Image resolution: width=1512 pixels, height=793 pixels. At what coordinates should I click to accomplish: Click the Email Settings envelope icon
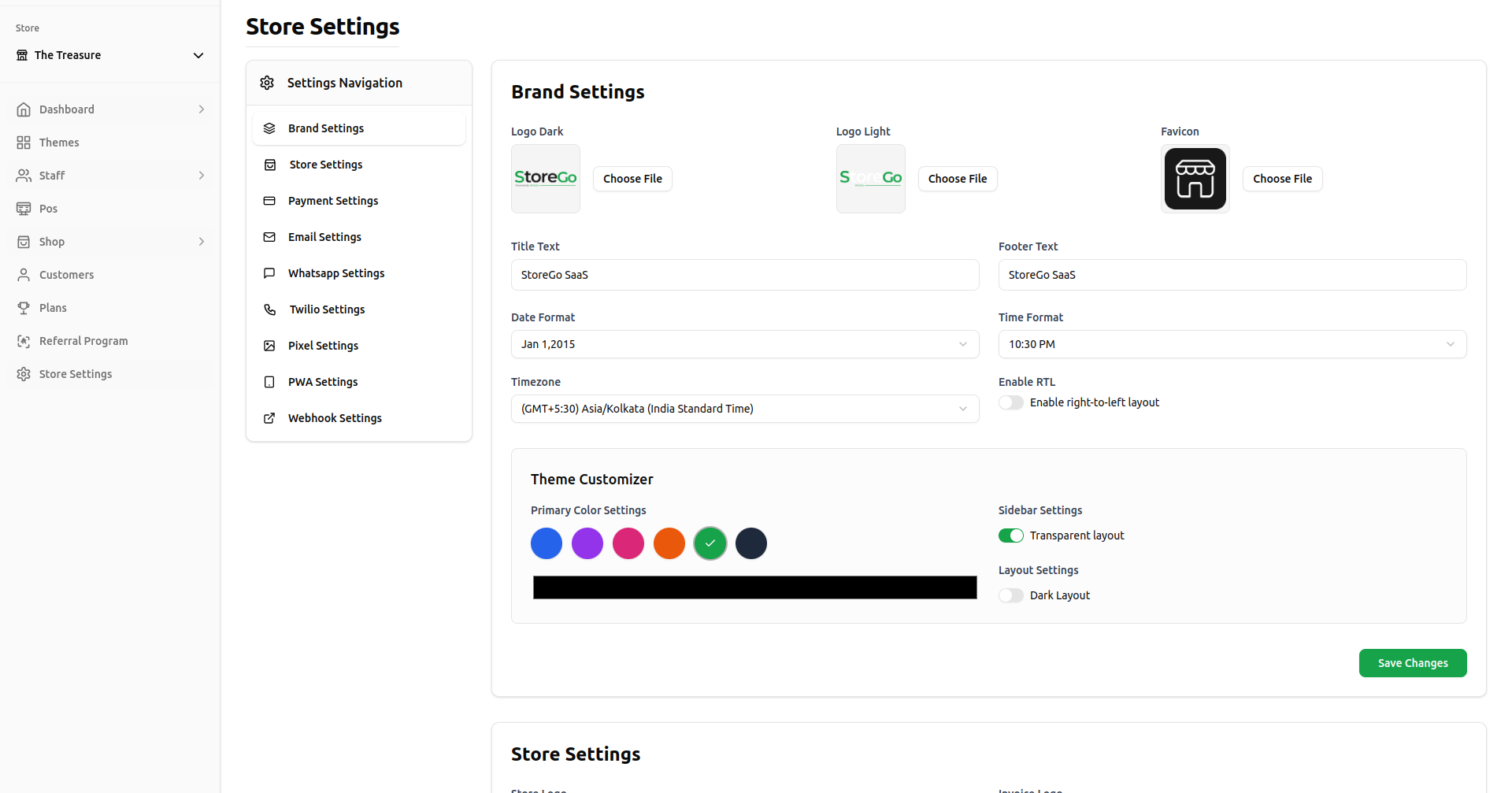269,237
